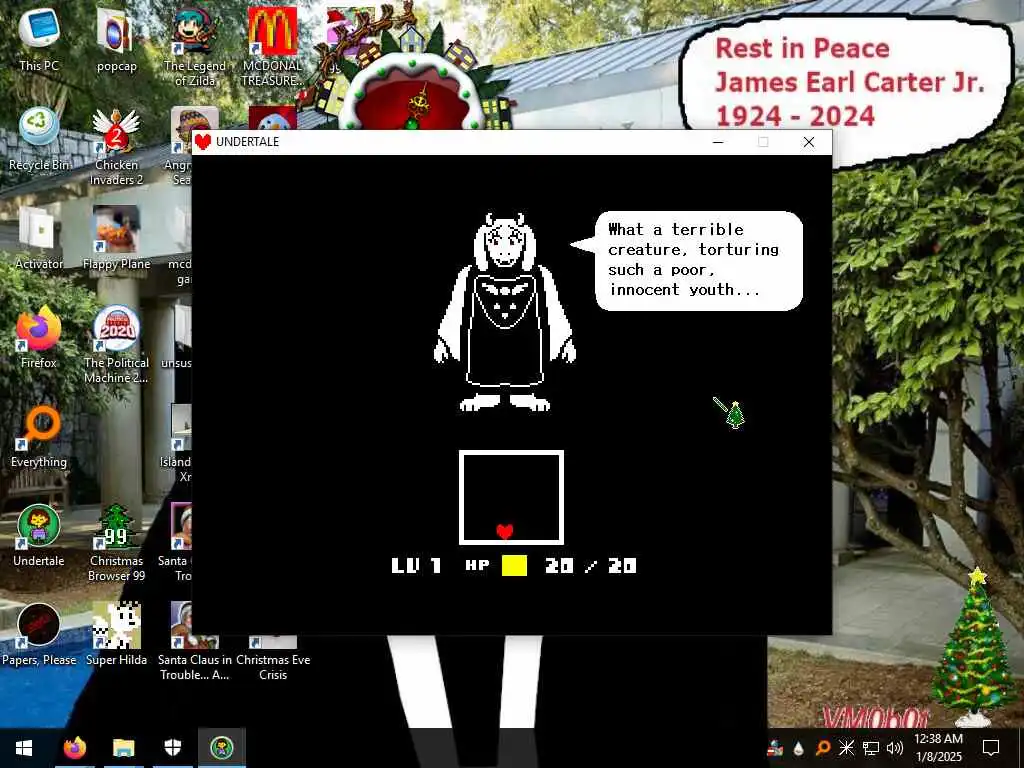
Task: Select The Political Machine 2 shortcut
Action: [x=116, y=344]
